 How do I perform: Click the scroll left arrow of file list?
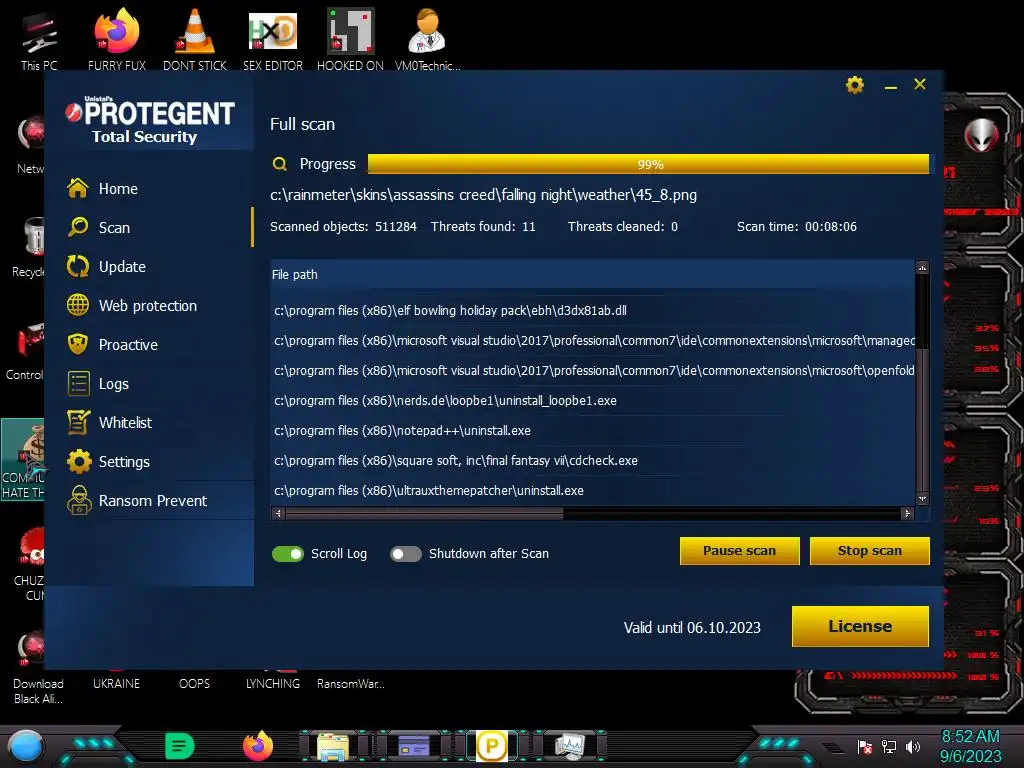(x=278, y=514)
